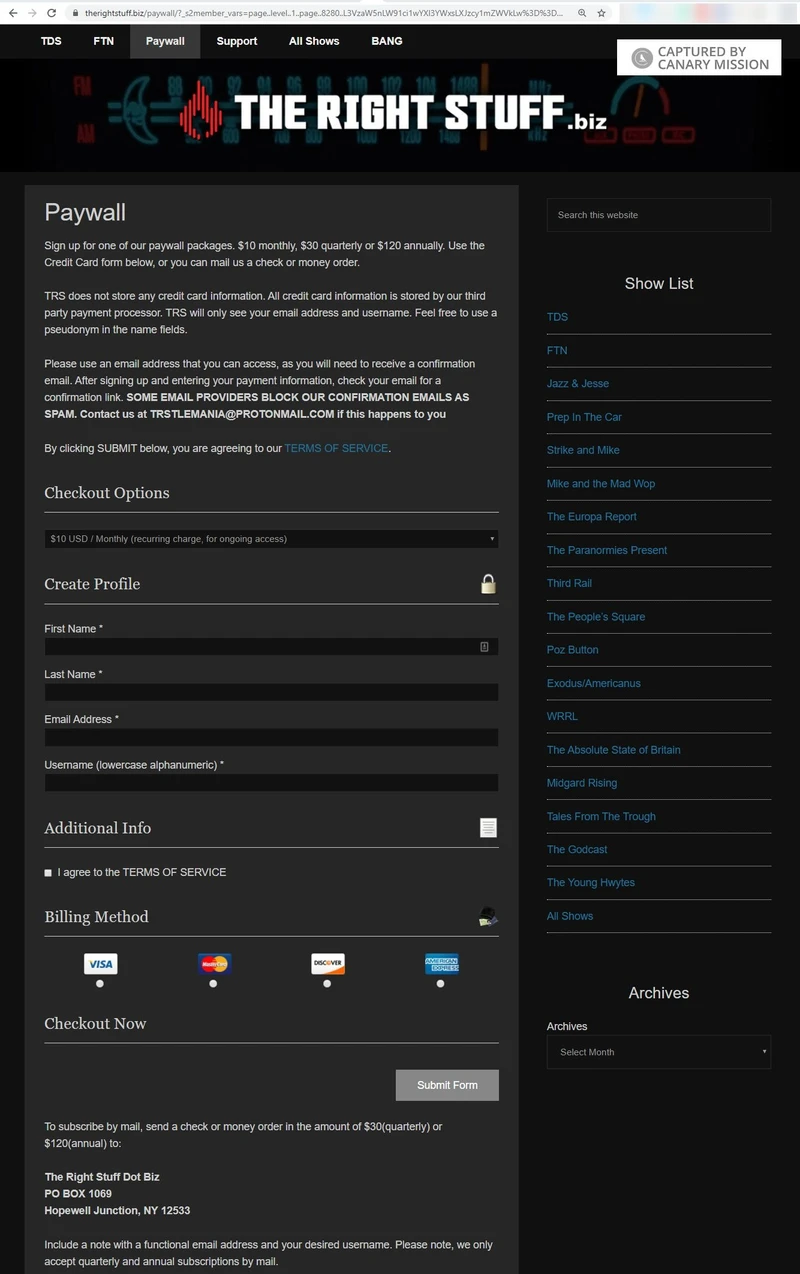
Task: Open the All Shows menu item
Action: click(314, 41)
